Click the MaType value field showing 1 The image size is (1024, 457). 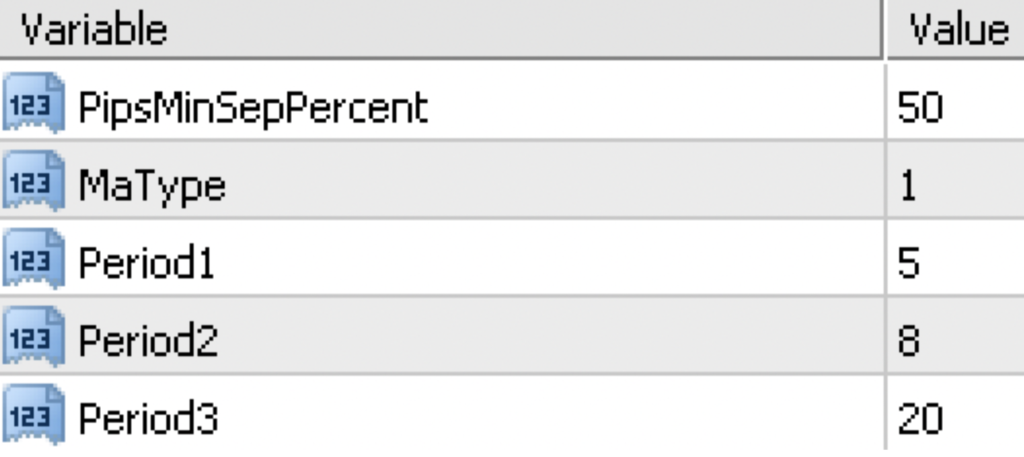tap(908, 184)
